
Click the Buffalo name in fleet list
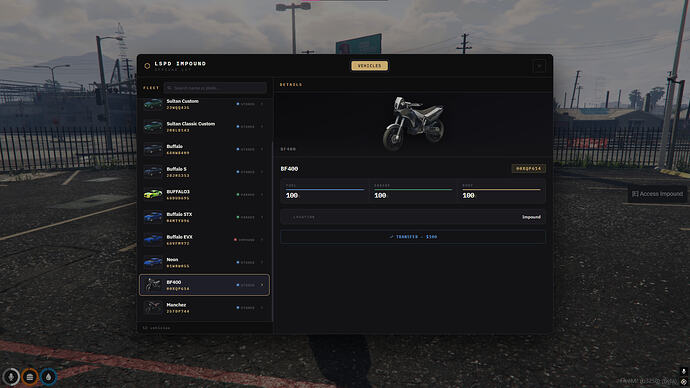click(175, 146)
